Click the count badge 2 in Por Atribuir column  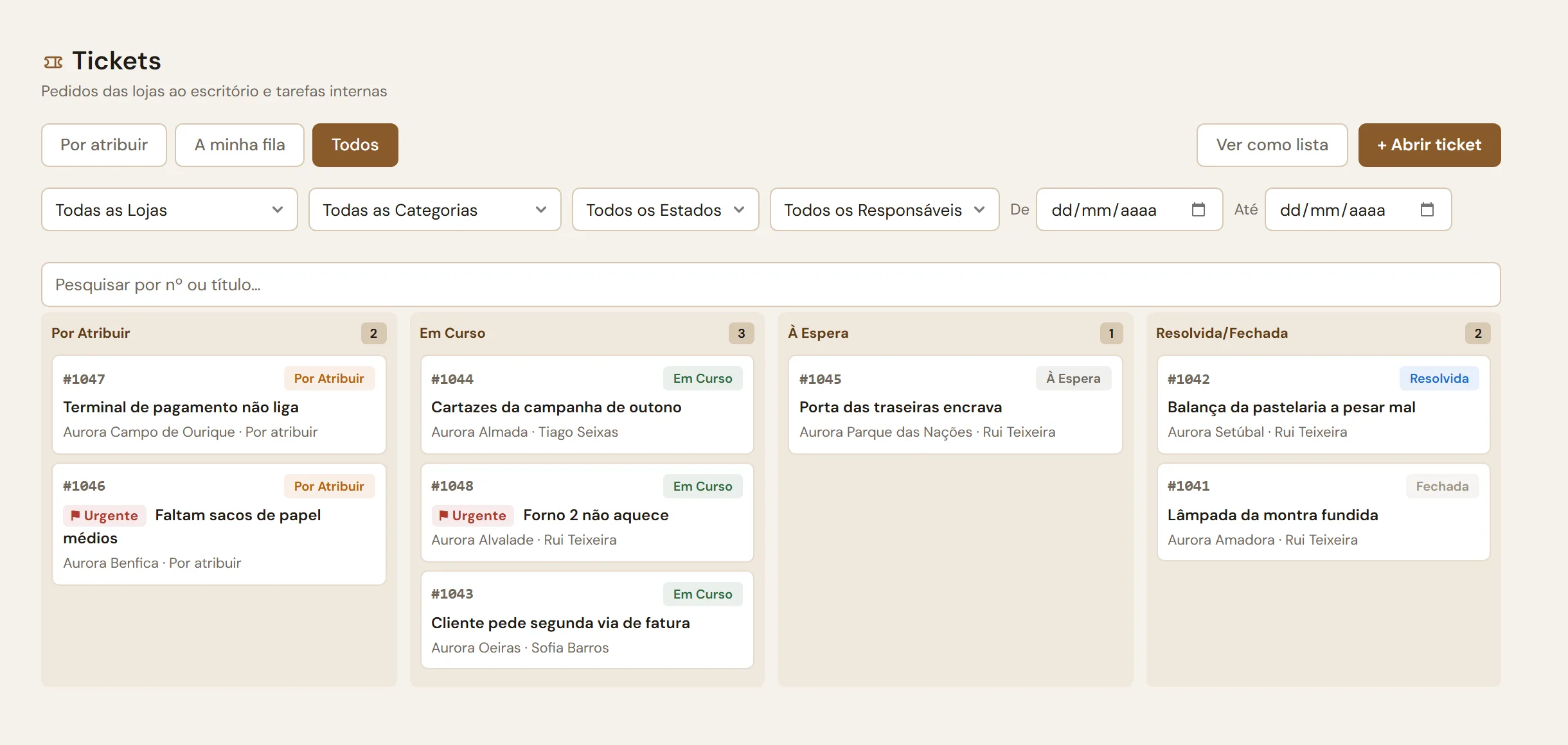(x=373, y=333)
